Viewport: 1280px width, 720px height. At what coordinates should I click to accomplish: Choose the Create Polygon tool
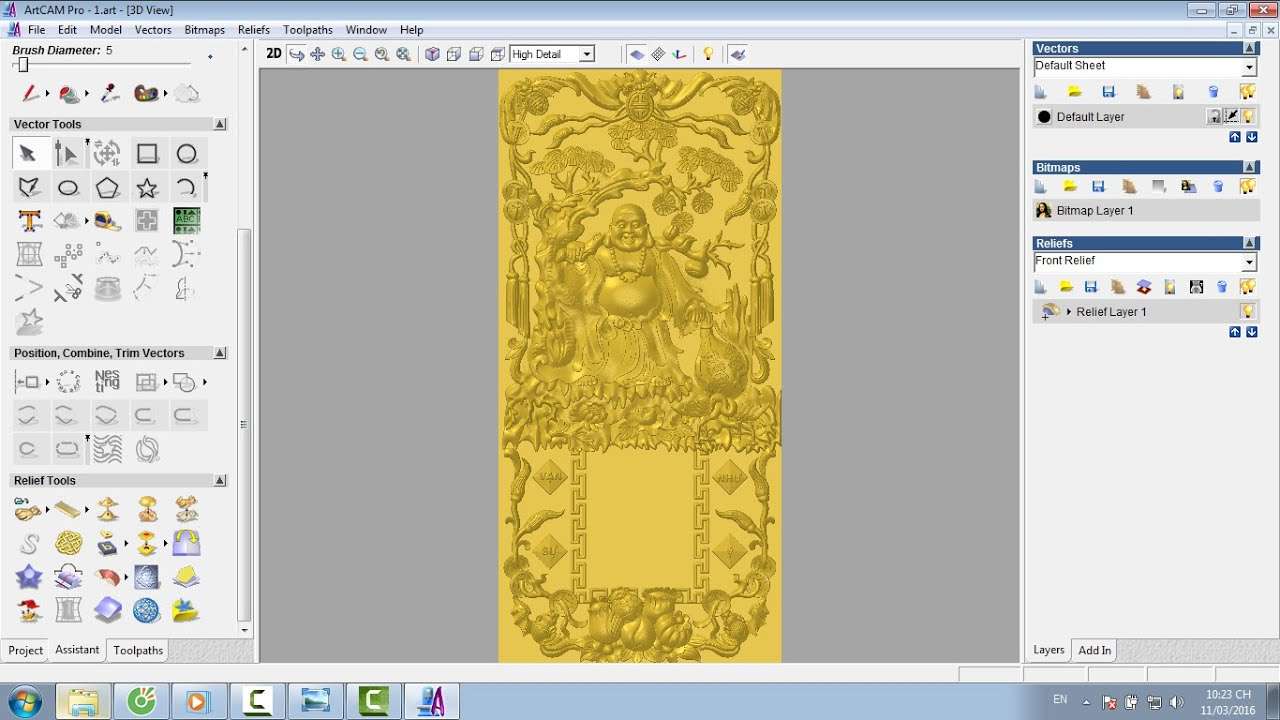pos(107,187)
